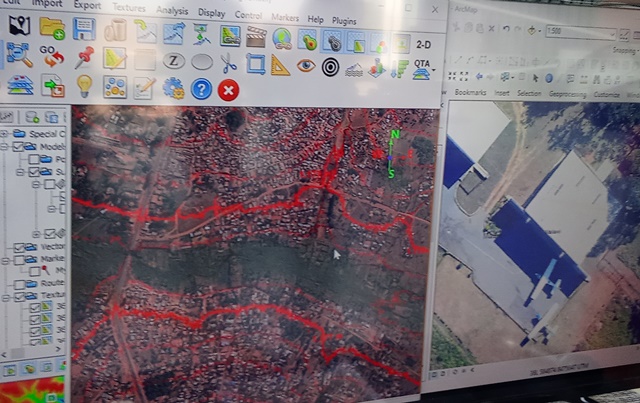Open Bookmarks menu in ArcMap
640x403 pixels.
471,92
